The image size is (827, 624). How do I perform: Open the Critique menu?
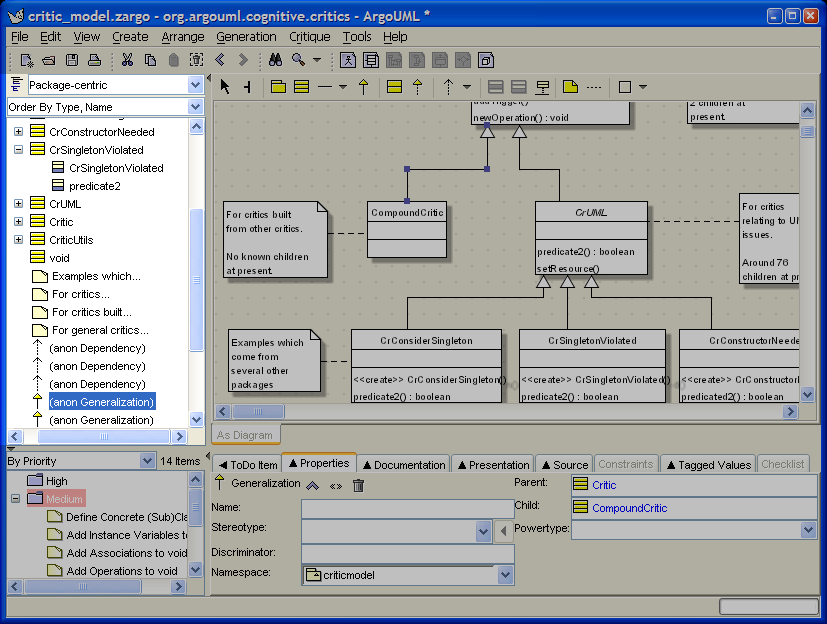click(x=309, y=37)
